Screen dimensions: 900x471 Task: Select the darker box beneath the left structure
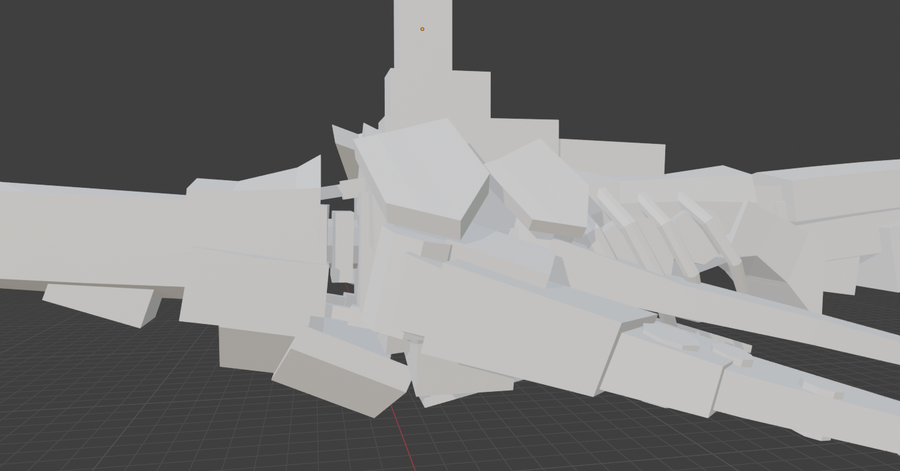(253, 349)
